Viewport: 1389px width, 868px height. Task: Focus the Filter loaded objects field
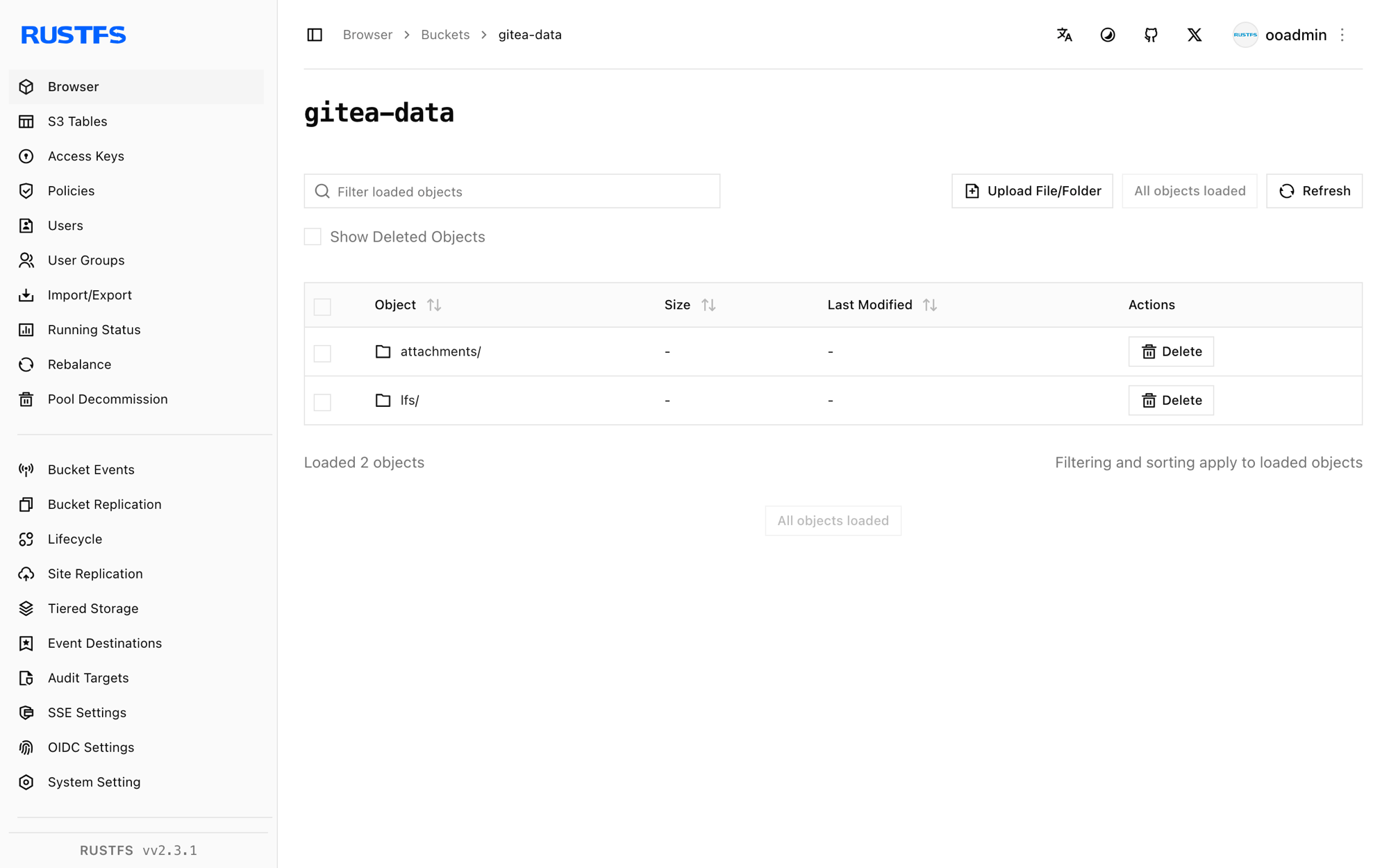(x=512, y=191)
